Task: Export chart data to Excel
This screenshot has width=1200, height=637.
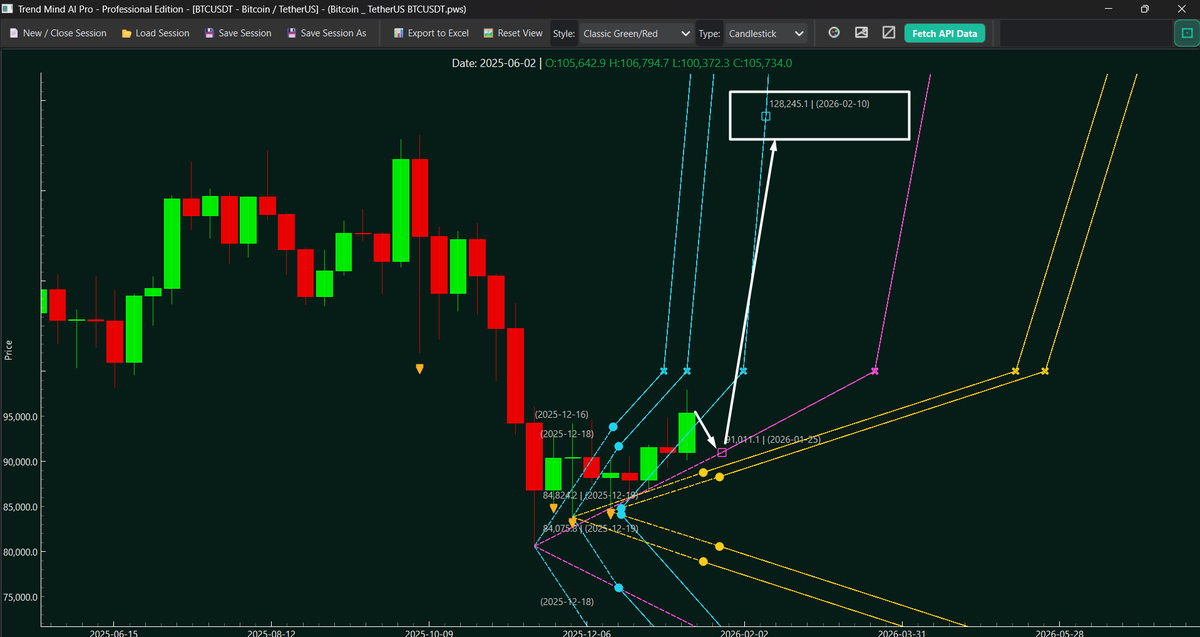Action: tap(431, 33)
